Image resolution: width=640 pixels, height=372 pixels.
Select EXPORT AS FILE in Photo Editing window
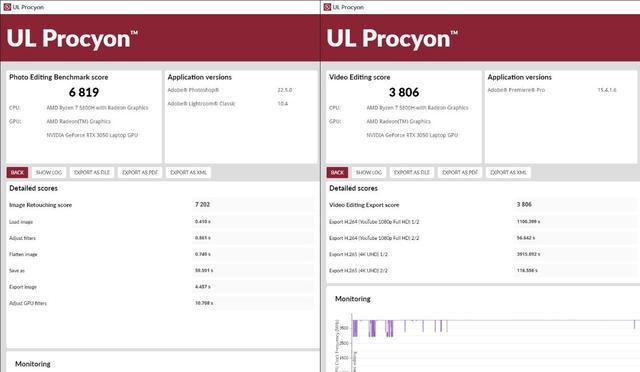(92, 172)
